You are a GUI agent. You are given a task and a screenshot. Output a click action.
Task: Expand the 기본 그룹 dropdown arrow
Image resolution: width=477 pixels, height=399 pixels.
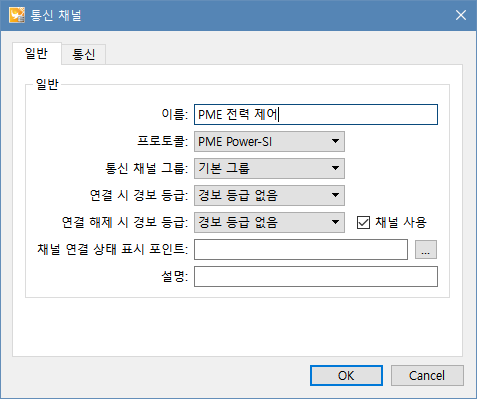(x=335, y=168)
